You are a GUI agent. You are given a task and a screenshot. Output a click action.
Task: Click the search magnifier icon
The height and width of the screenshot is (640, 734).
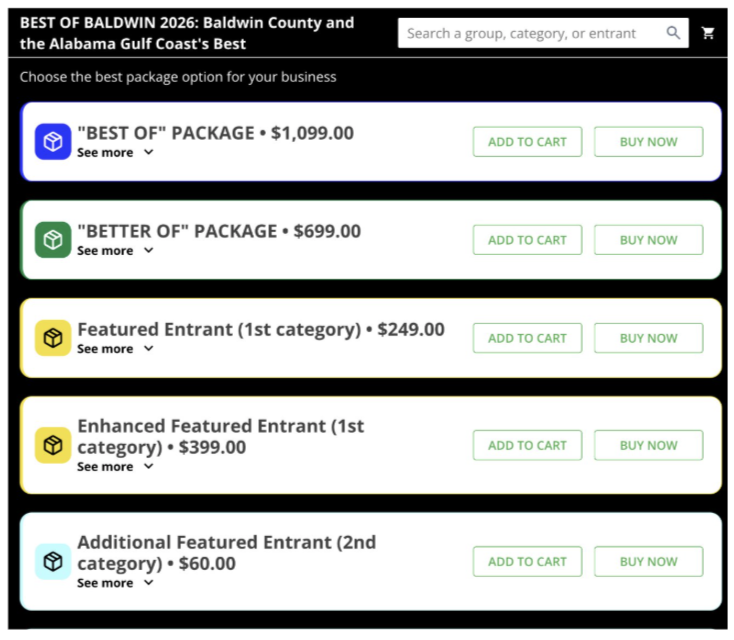(674, 33)
